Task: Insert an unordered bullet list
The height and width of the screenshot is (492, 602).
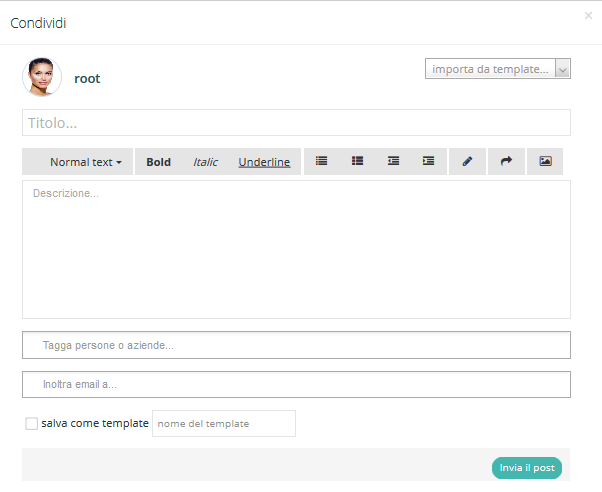Action: [321, 161]
